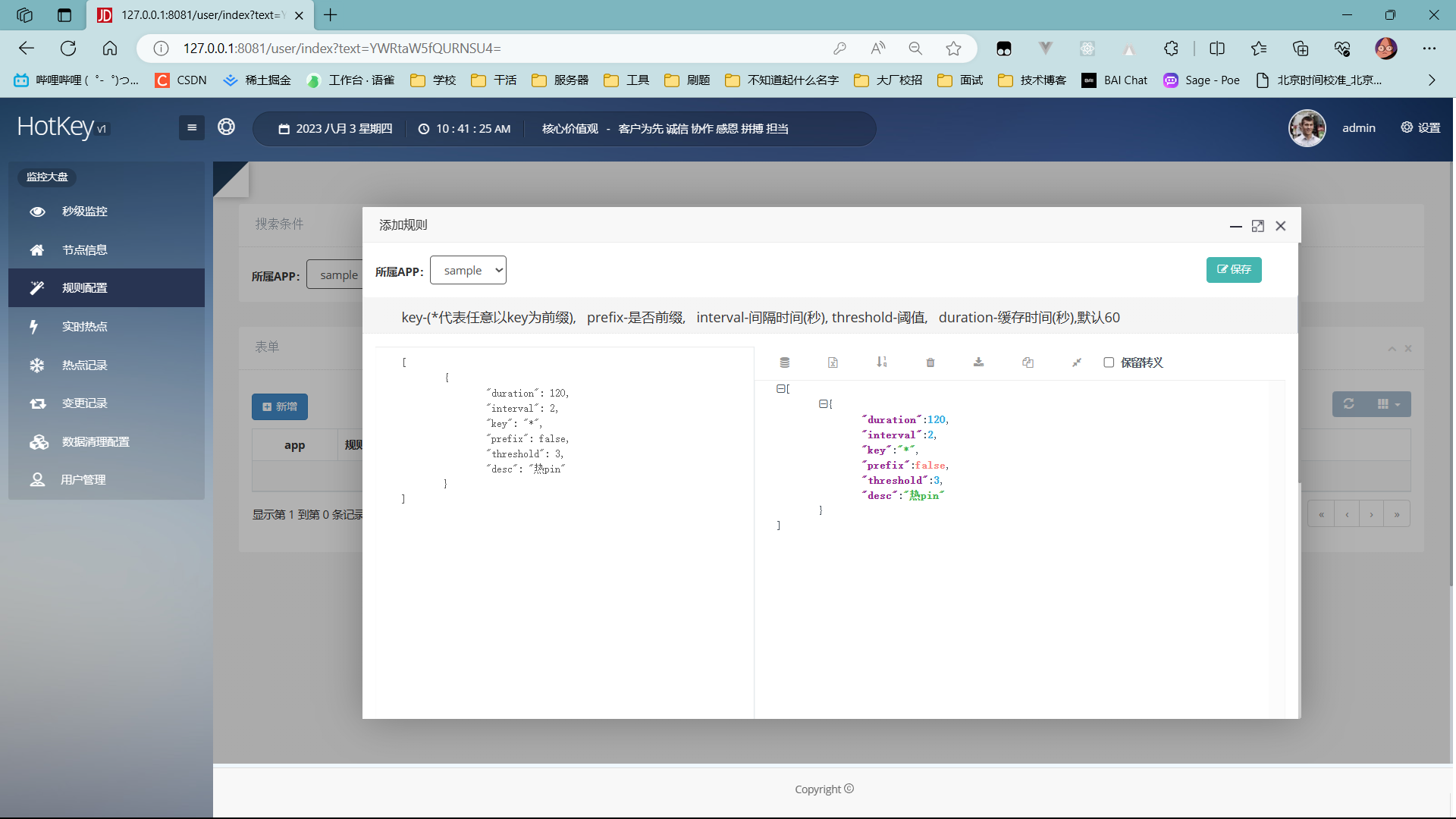Maximize the 添加规则 dialog
The width and height of the screenshot is (1456, 819).
click(1258, 226)
